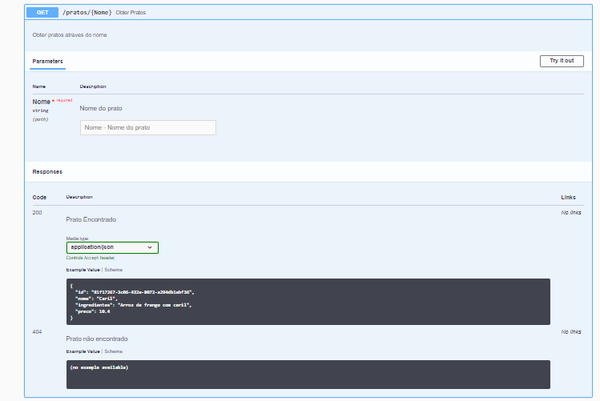Switch to Schema for the 200 response
This screenshot has height=401, width=600.
tap(113, 270)
